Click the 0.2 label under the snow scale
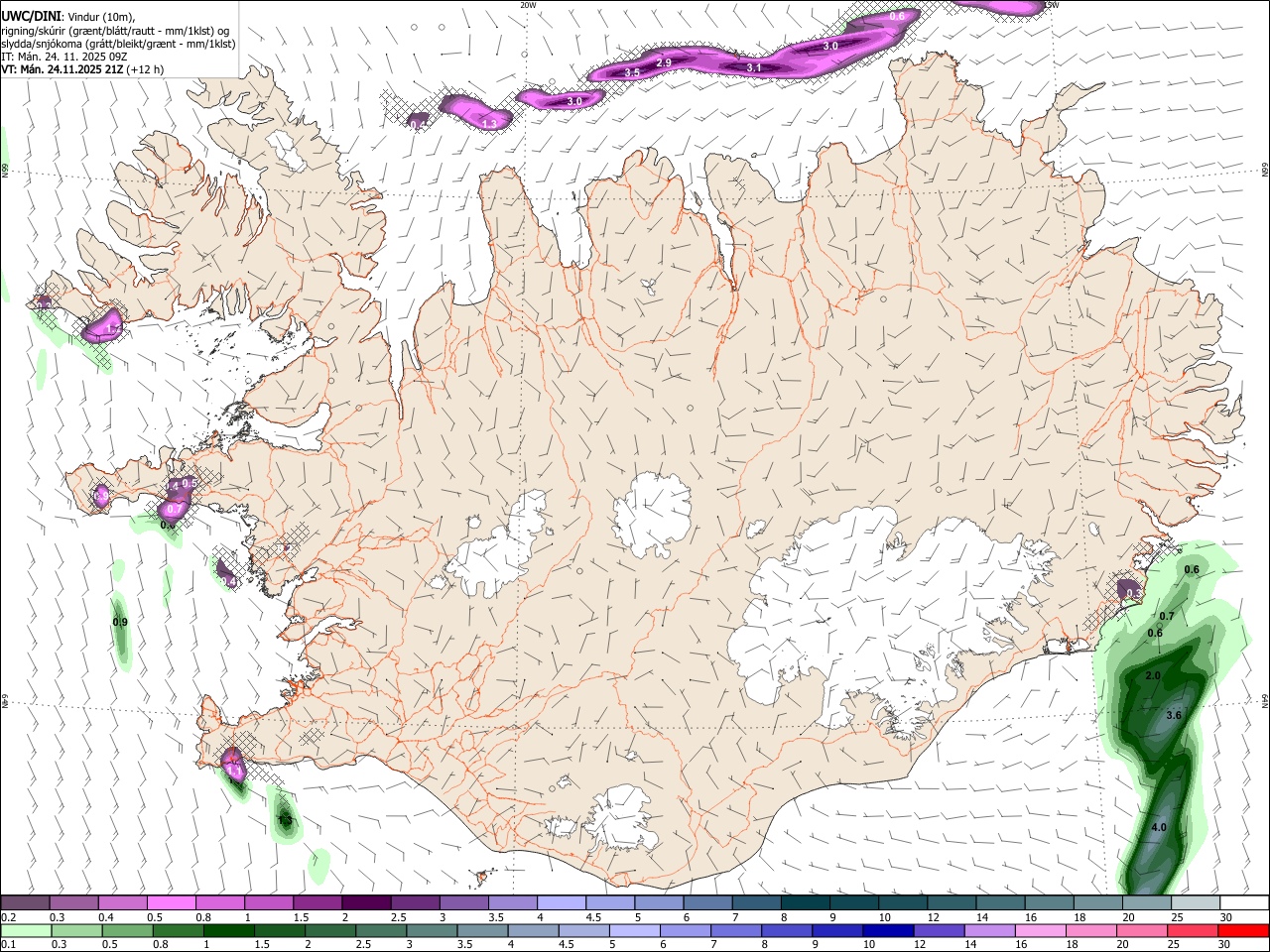The height and width of the screenshot is (952, 1270). click(8, 917)
